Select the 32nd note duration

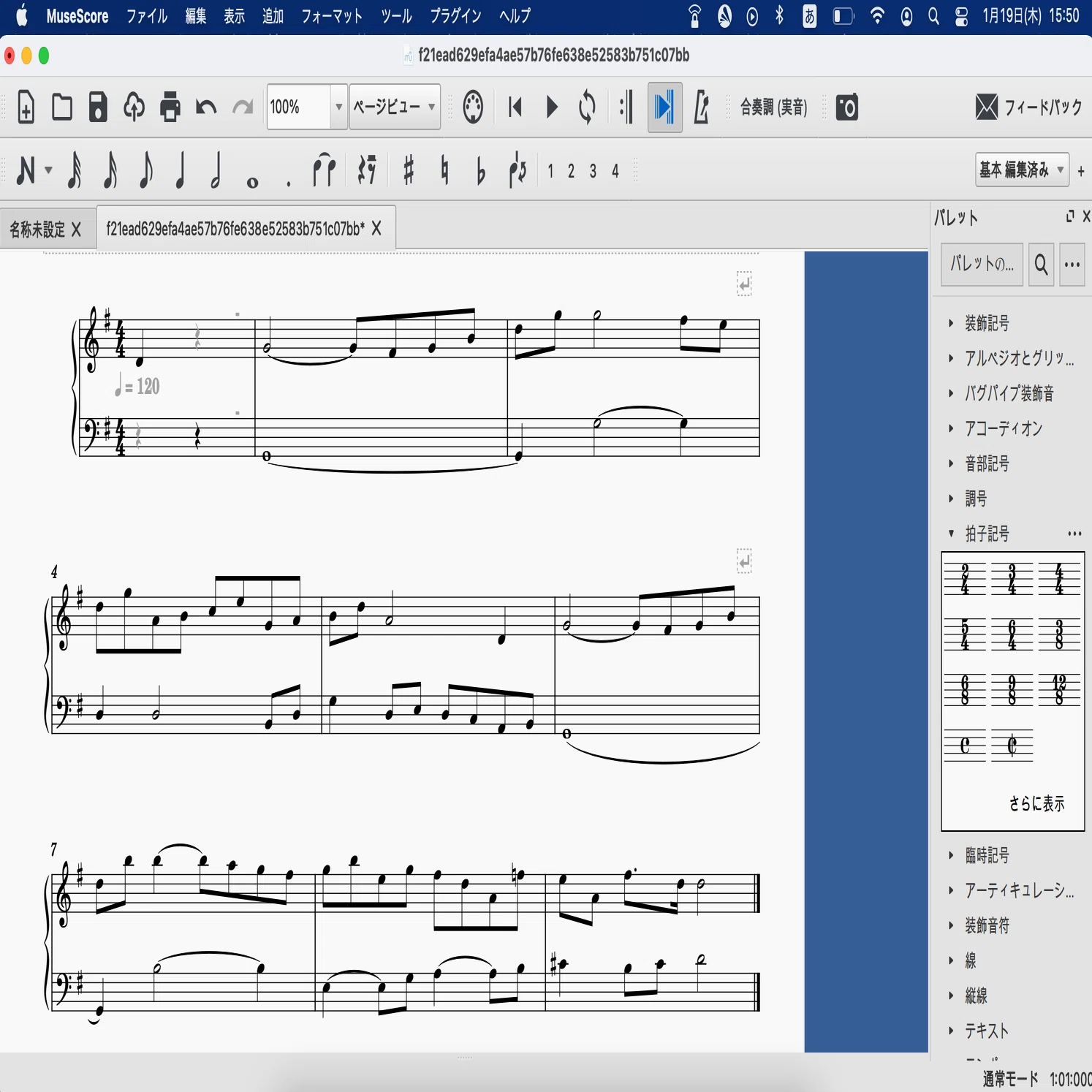pyautogui.click(x=74, y=170)
